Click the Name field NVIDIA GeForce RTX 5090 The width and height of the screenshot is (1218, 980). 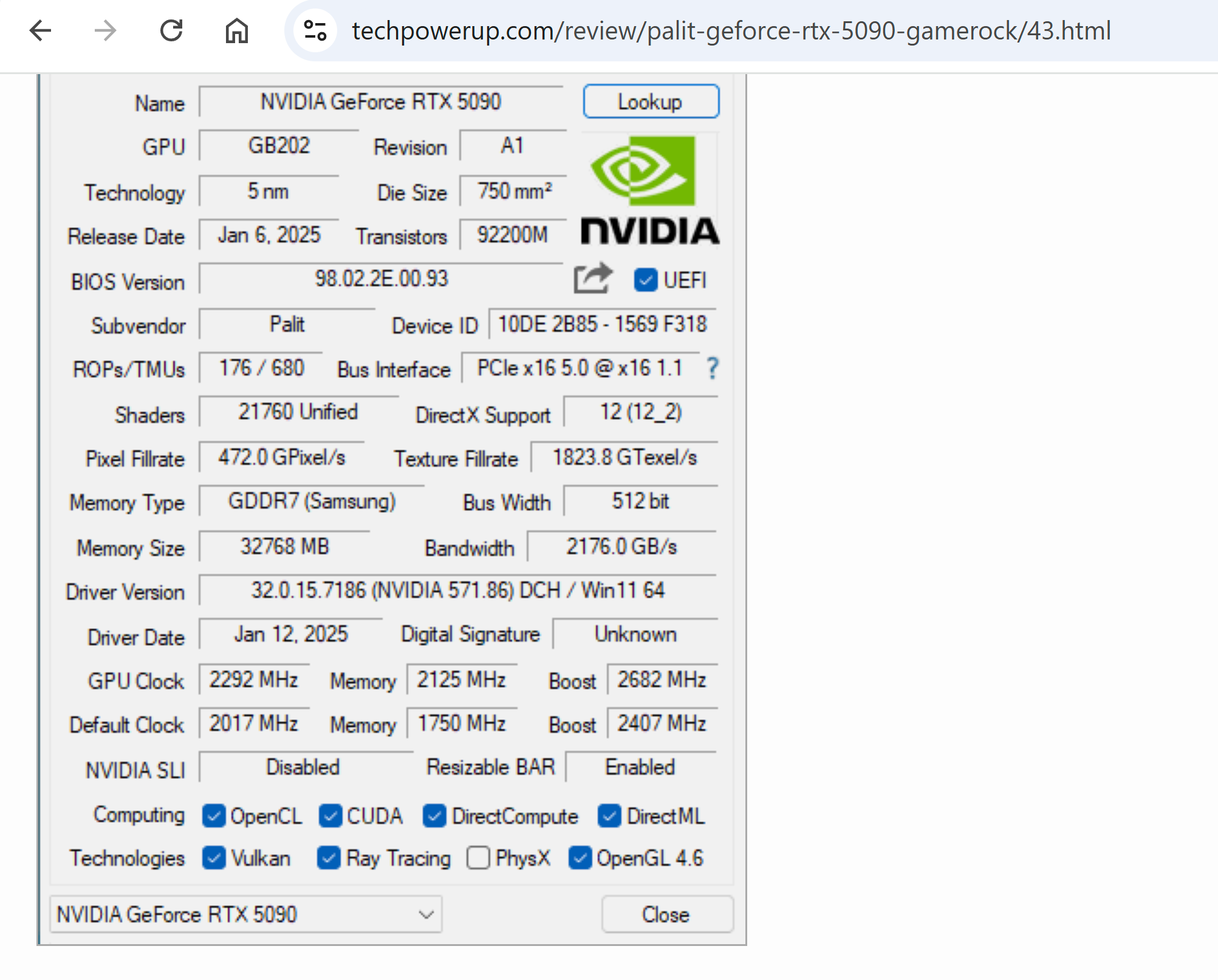coord(381,101)
